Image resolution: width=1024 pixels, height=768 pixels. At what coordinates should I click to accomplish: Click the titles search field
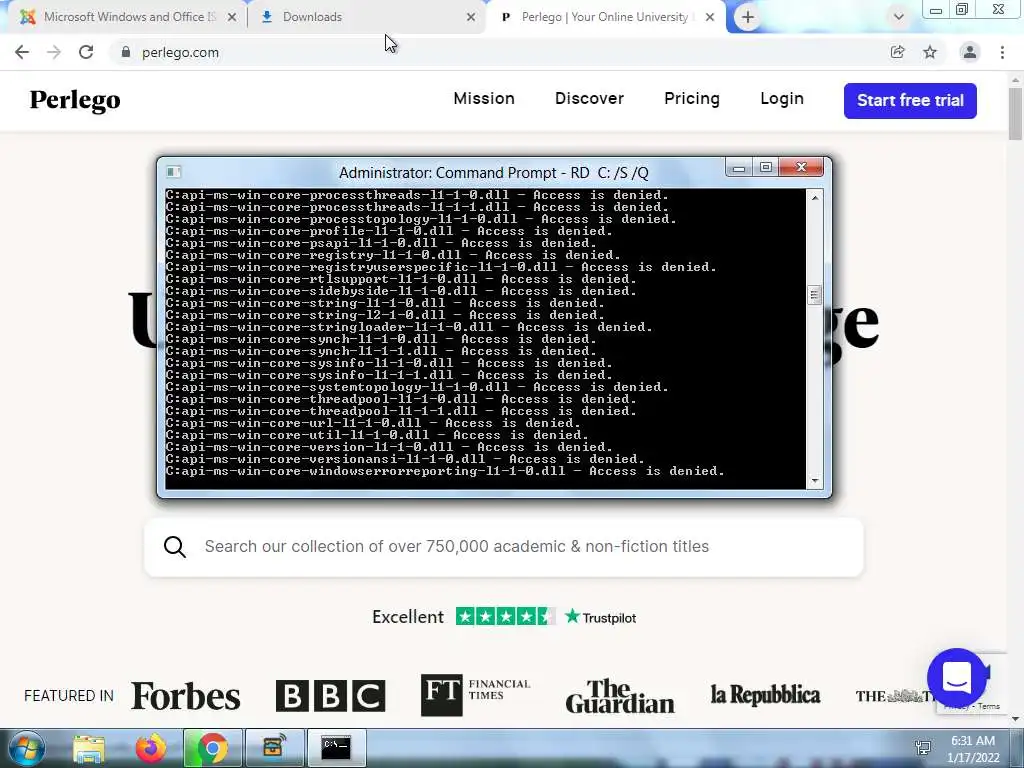pyautogui.click(x=504, y=547)
